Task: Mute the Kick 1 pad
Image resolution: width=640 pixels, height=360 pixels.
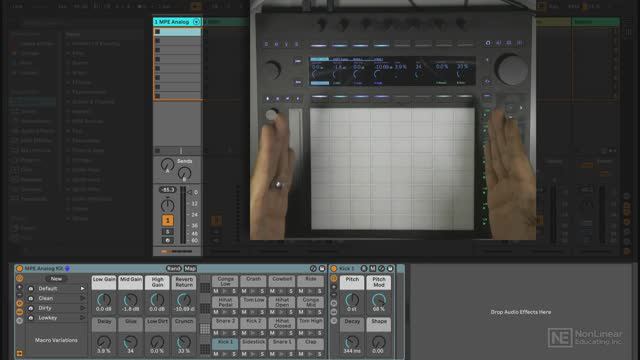Action: pos(216,354)
